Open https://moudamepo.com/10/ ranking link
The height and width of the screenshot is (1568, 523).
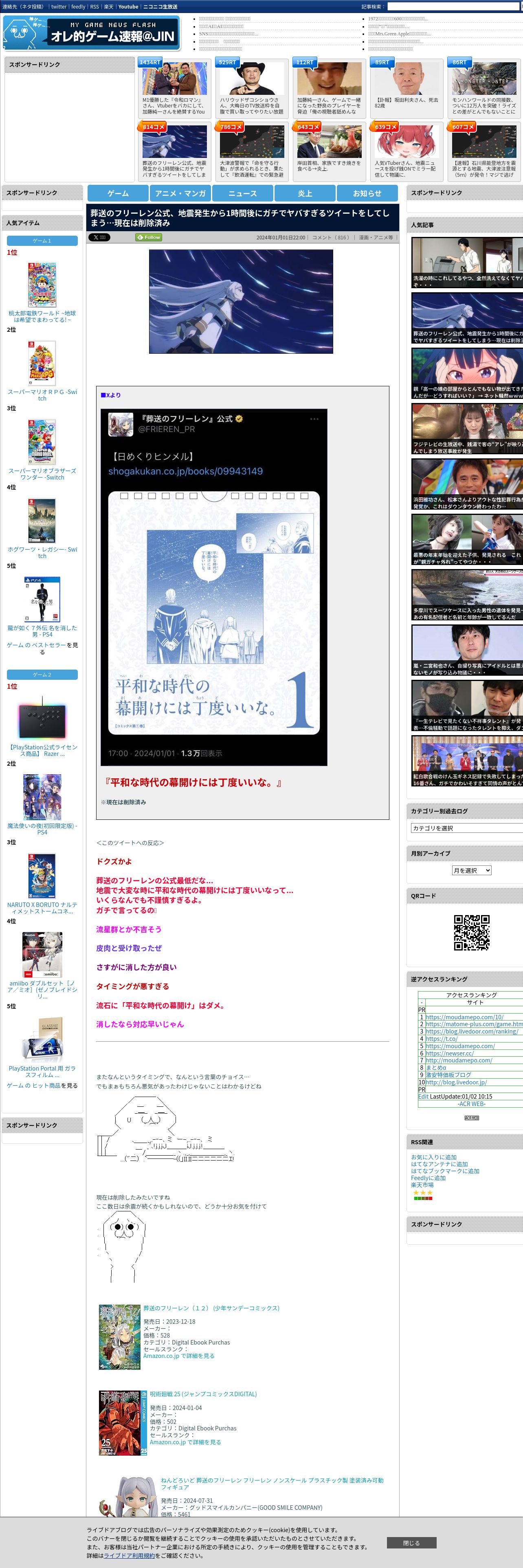[465, 1017]
